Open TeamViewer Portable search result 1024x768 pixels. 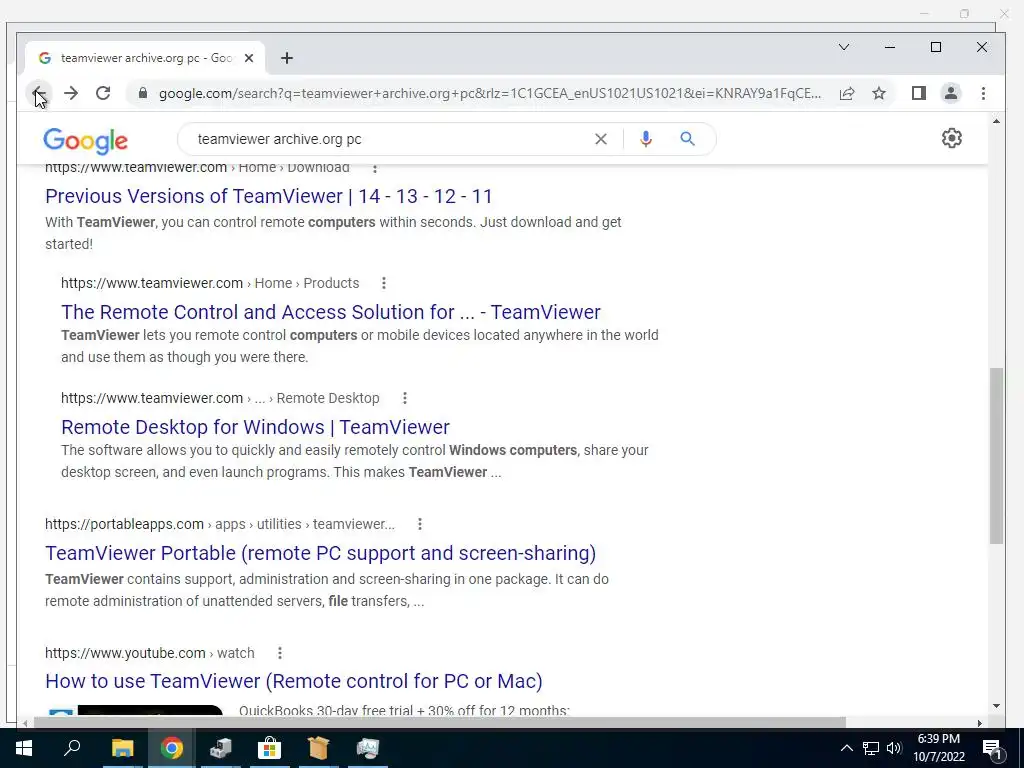pyautogui.click(x=321, y=552)
